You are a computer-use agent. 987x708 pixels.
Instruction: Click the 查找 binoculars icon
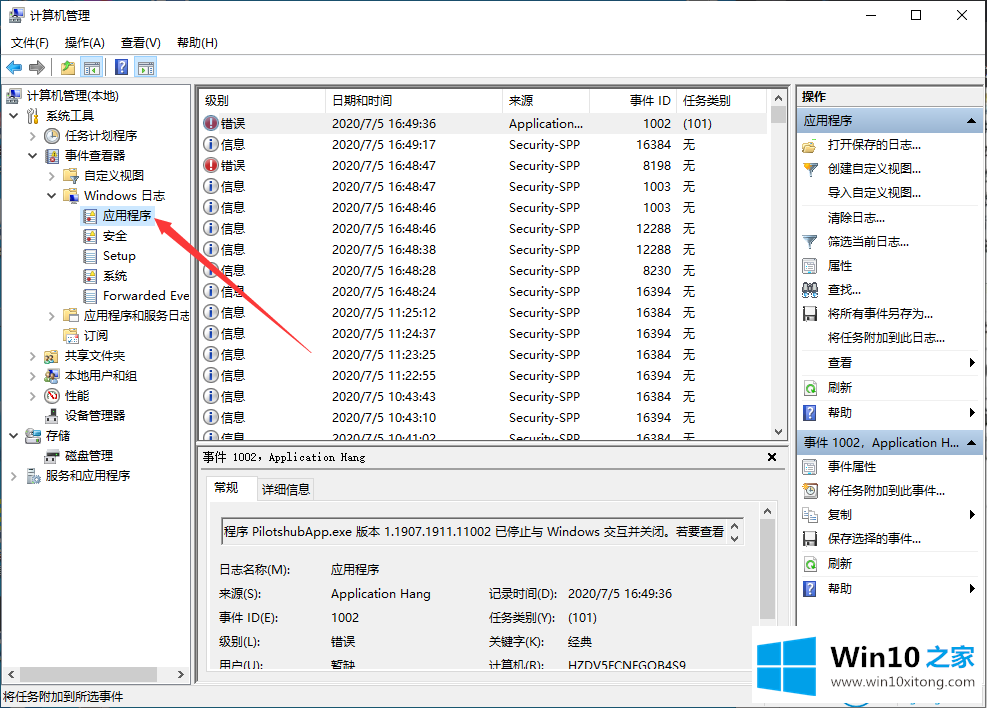click(x=810, y=290)
